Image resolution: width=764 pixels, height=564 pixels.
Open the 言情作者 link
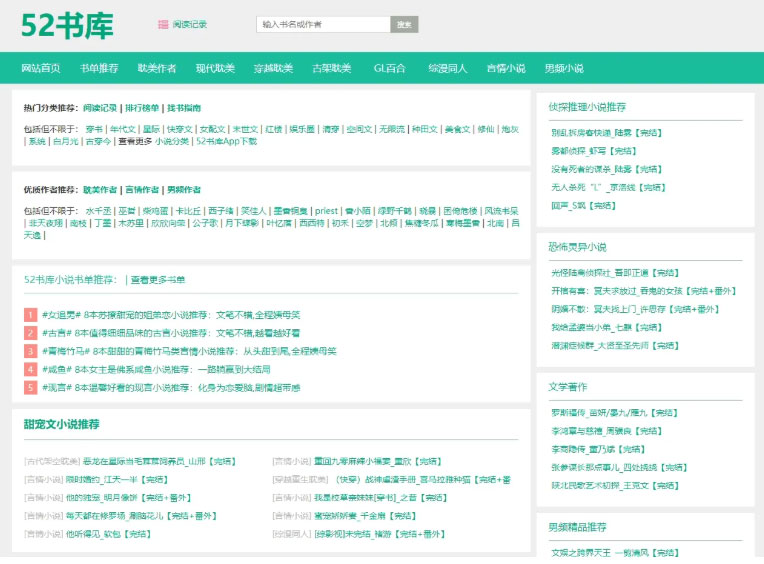click(x=142, y=190)
